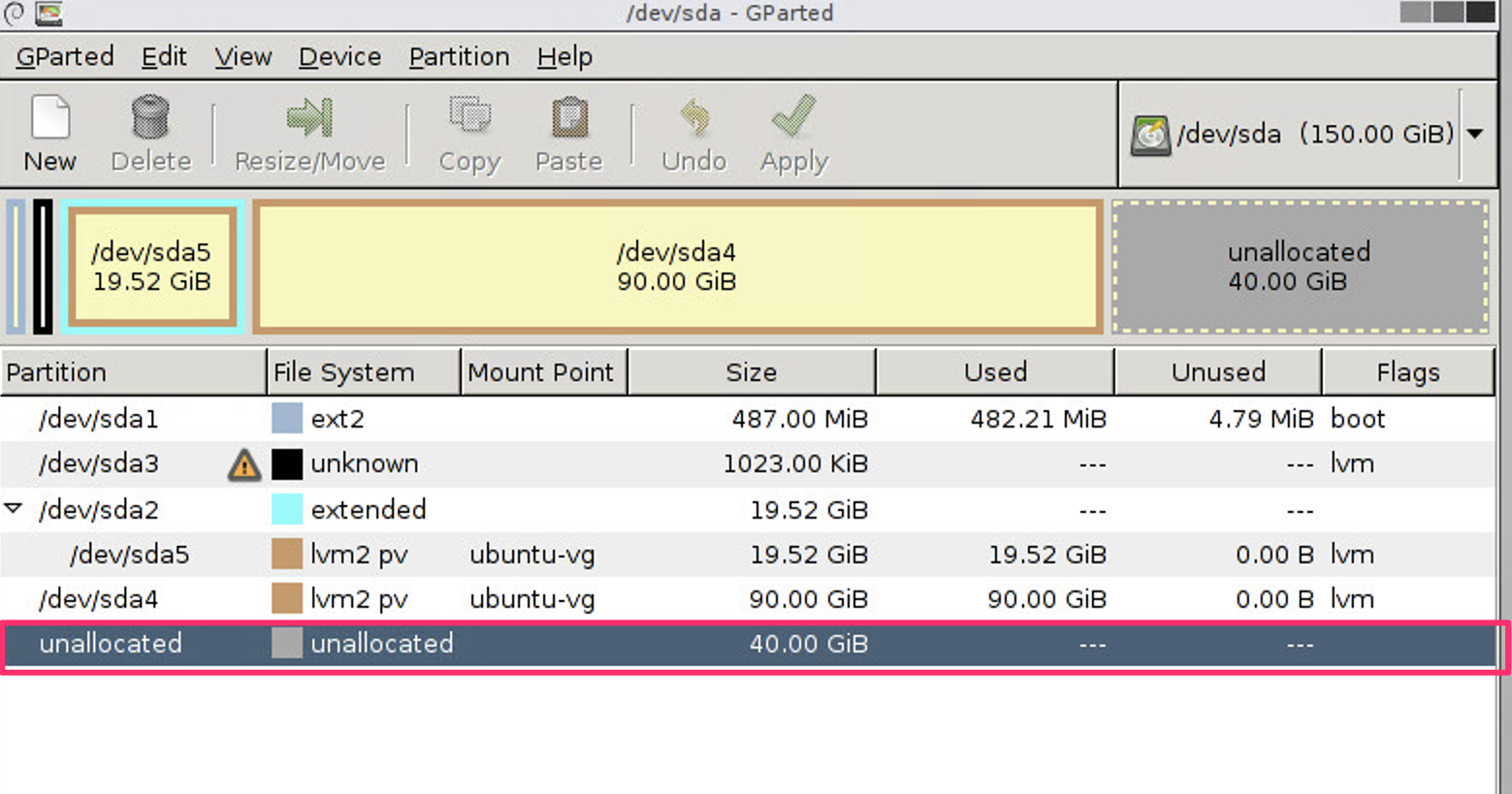1512x794 pixels.
Task: Select the New partition icon
Action: coord(48,131)
